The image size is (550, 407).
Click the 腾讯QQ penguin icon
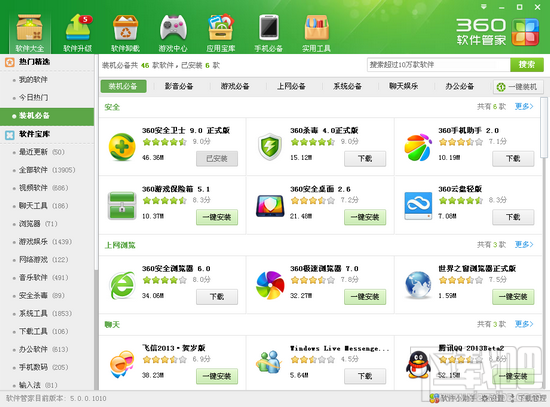[418, 365]
